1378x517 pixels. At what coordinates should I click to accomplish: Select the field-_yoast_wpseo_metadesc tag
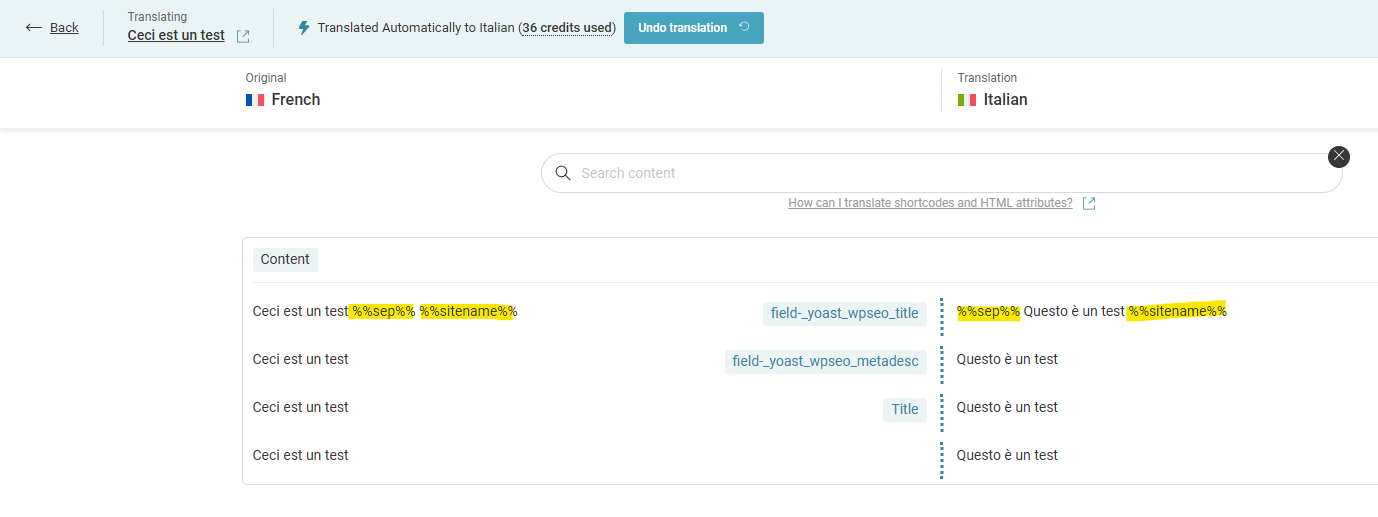(826, 361)
